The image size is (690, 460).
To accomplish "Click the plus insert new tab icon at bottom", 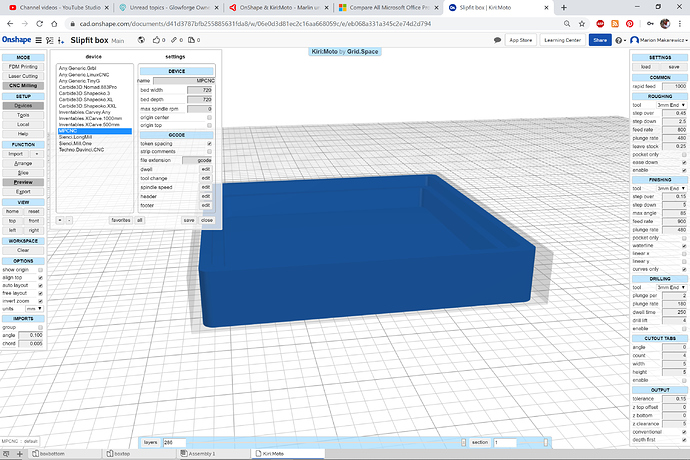I will pyautogui.click(x=19, y=453).
